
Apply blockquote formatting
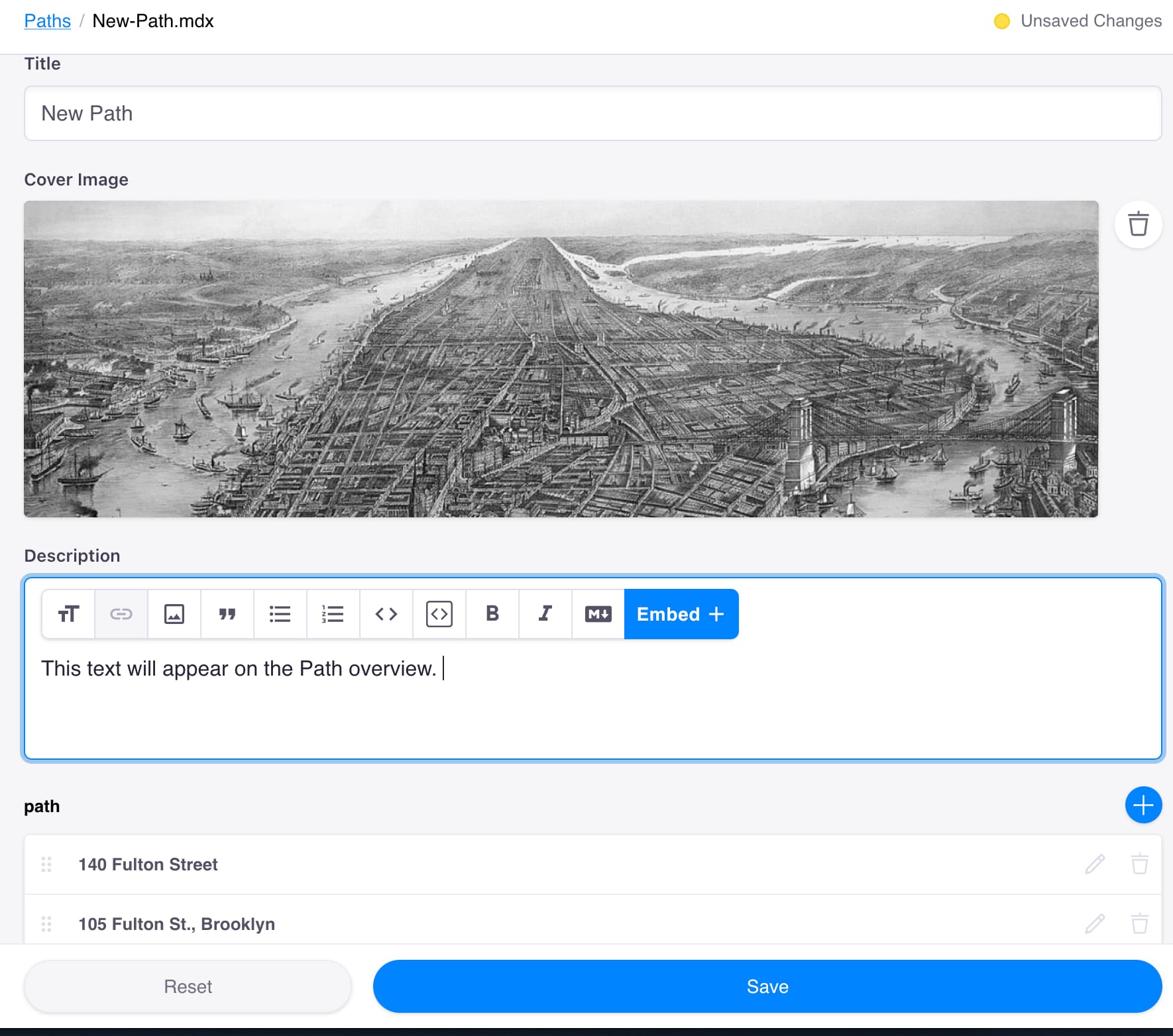click(x=227, y=614)
